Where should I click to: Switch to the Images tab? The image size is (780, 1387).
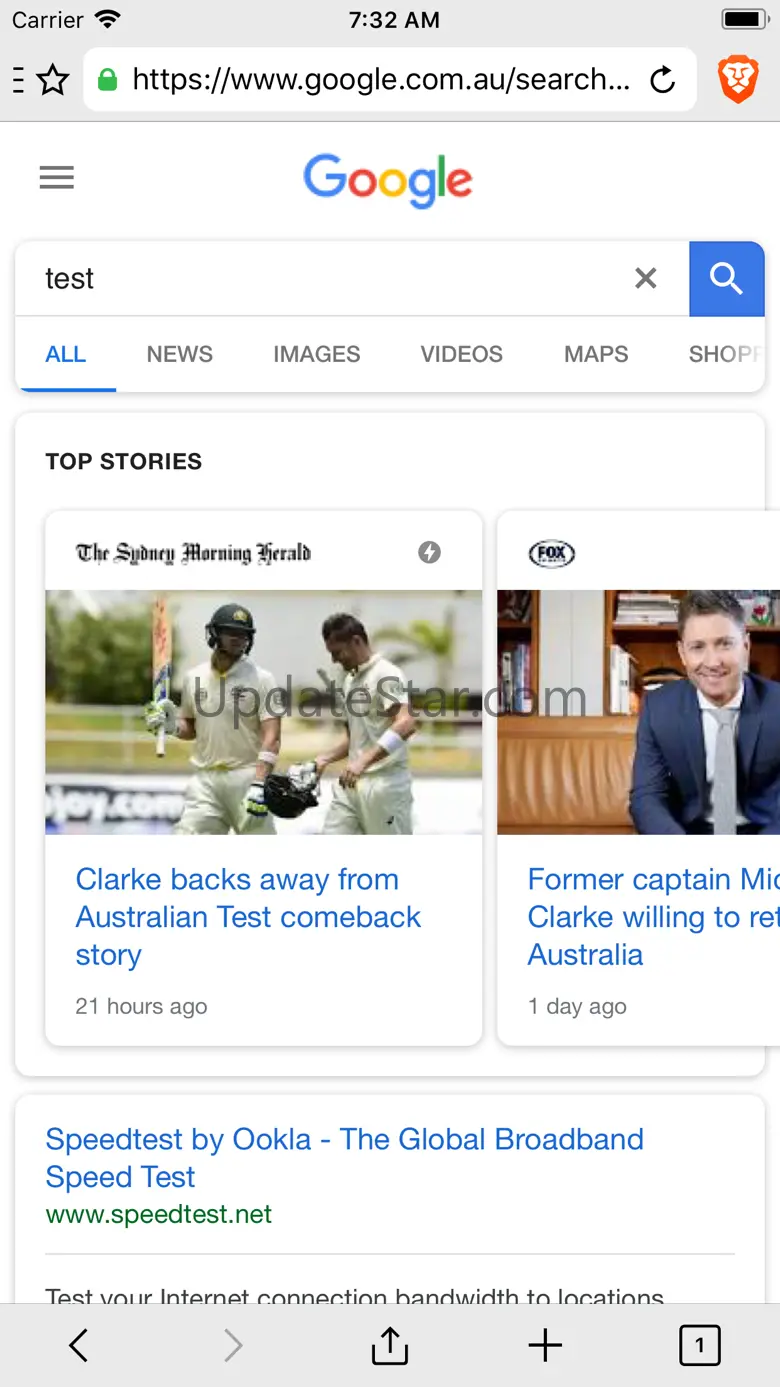(317, 354)
